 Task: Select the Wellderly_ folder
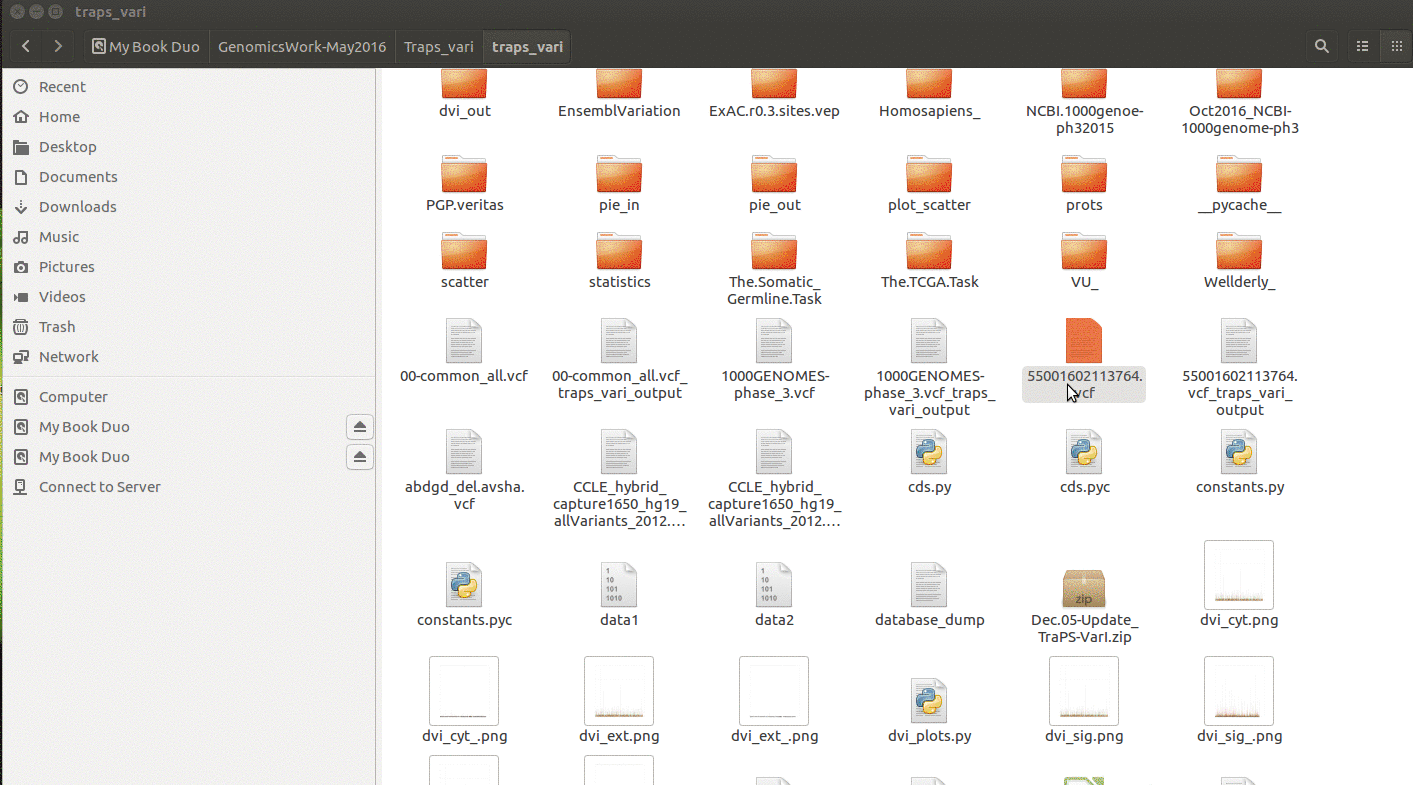click(x=1239, y=262)
